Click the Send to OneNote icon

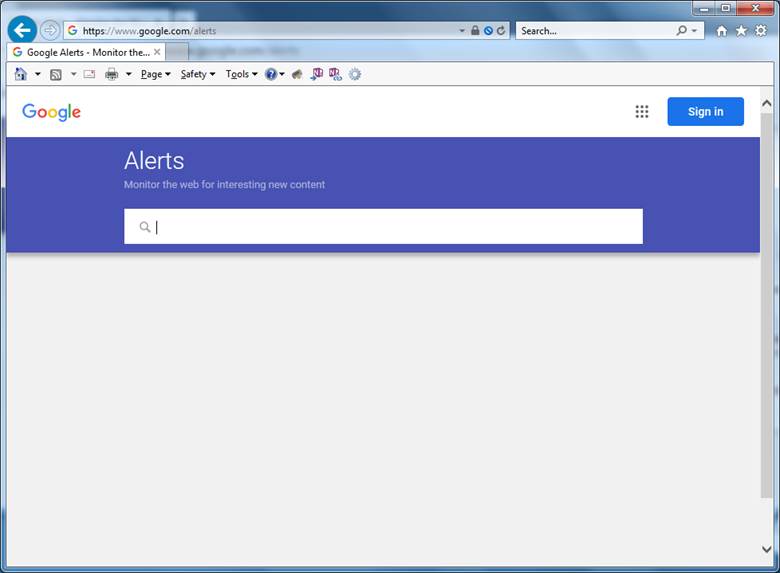pyautogui.click(x=316, y=74)
